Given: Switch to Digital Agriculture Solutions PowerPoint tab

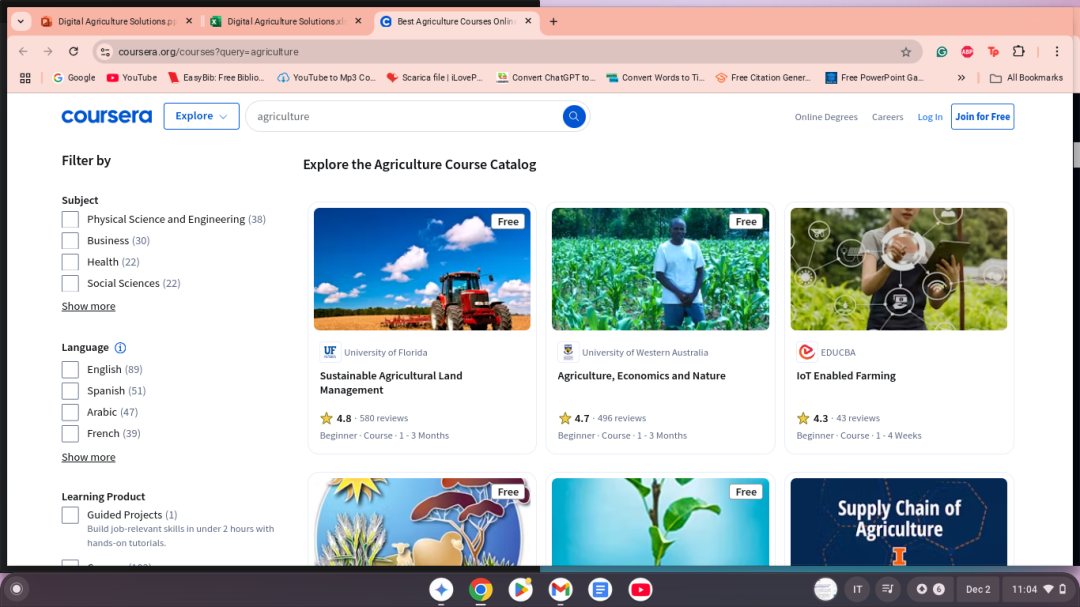Looking at the screenshot, I should point(116,21).
